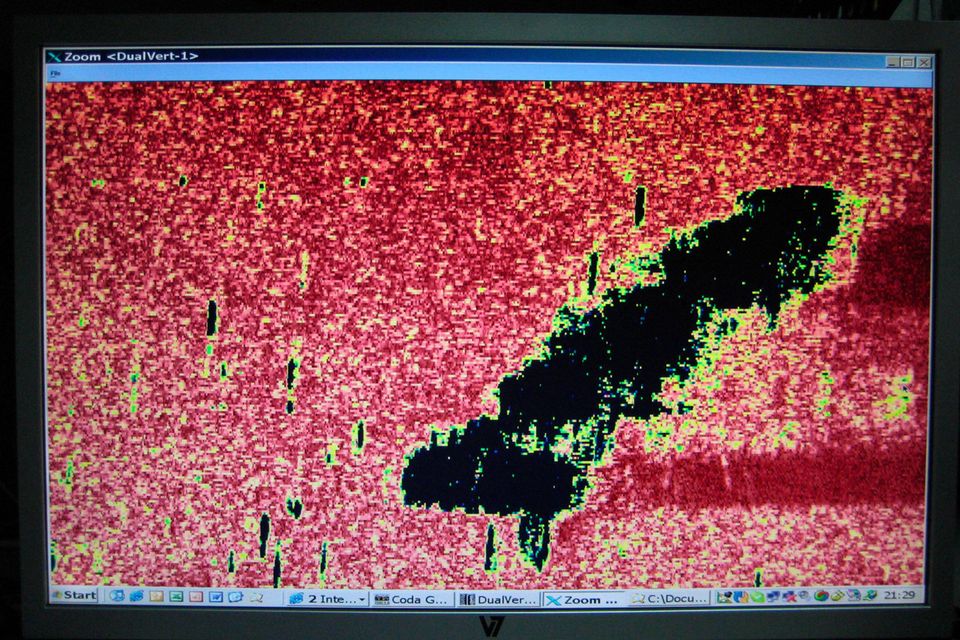Switch to the Coda G... taskbar window
Image resolution: width=960 pixels, height=640 pixels.
coord(411,599)
